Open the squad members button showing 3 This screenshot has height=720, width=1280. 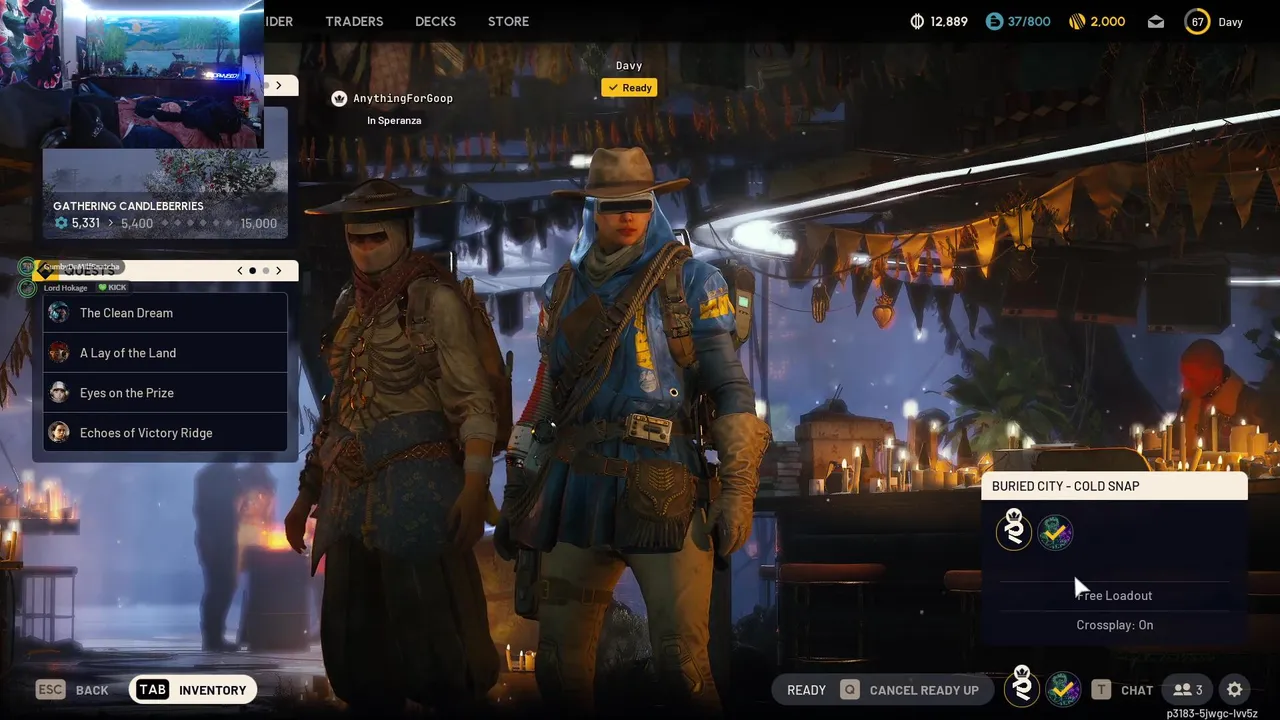pos(1188,690)
